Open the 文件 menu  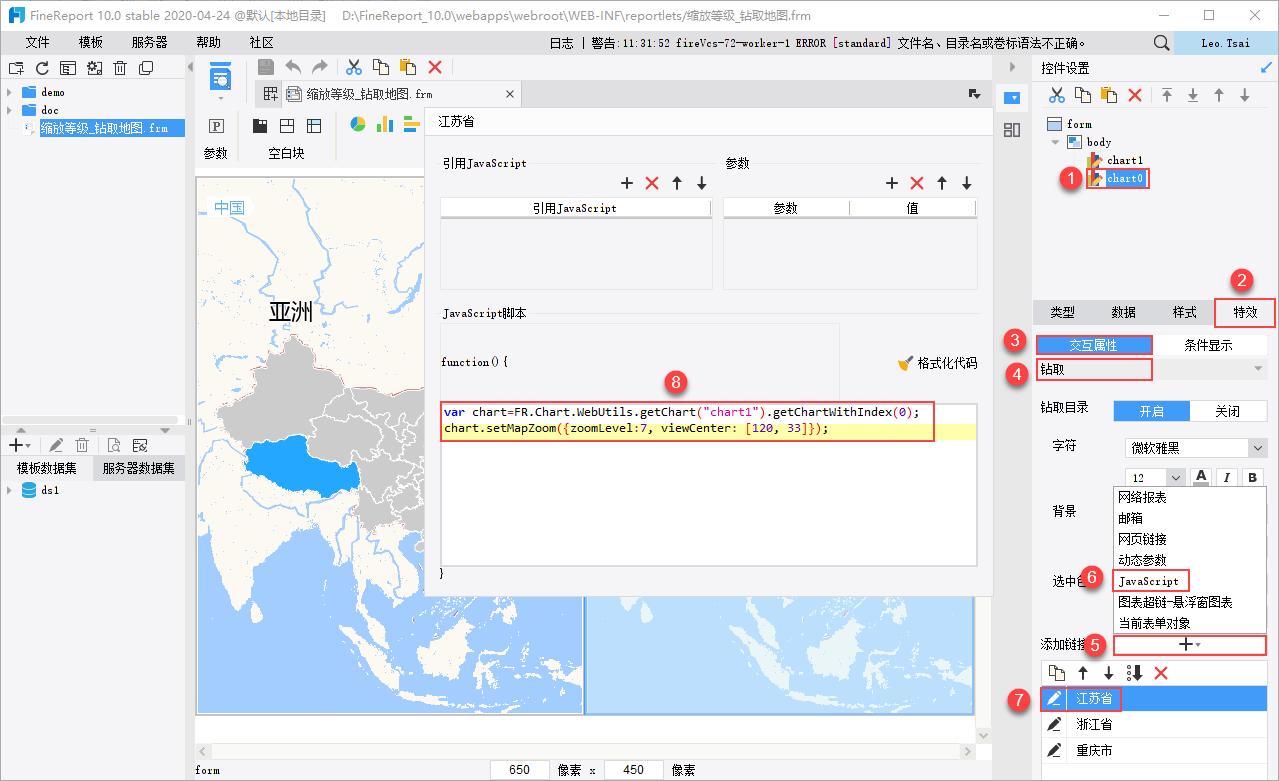tap(37, 43)
